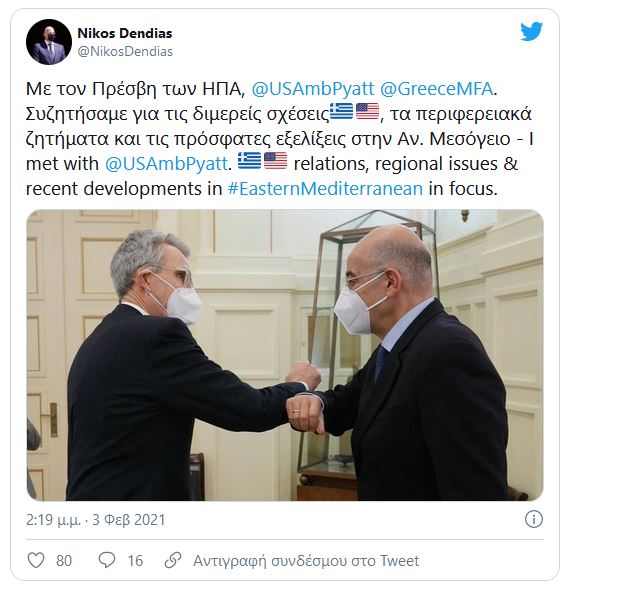Click the 80 likes count
This screenshot has width=635, height=595.
[x=64, y=561]
